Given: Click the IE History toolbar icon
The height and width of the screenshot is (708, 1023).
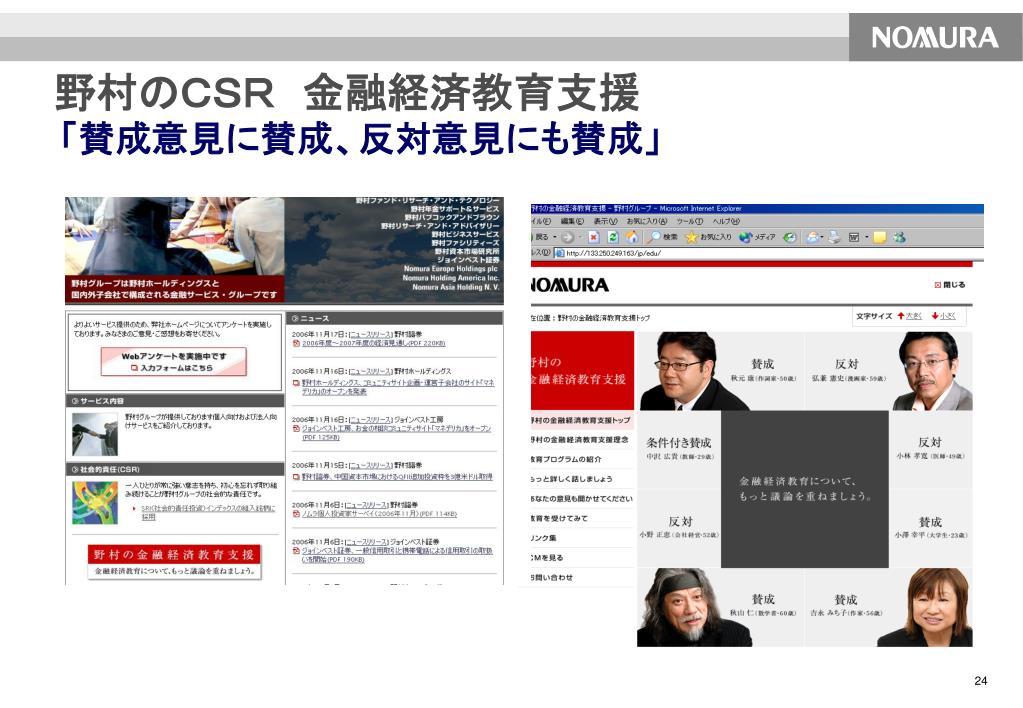Looking at the screenshot, I should point(789,238).
